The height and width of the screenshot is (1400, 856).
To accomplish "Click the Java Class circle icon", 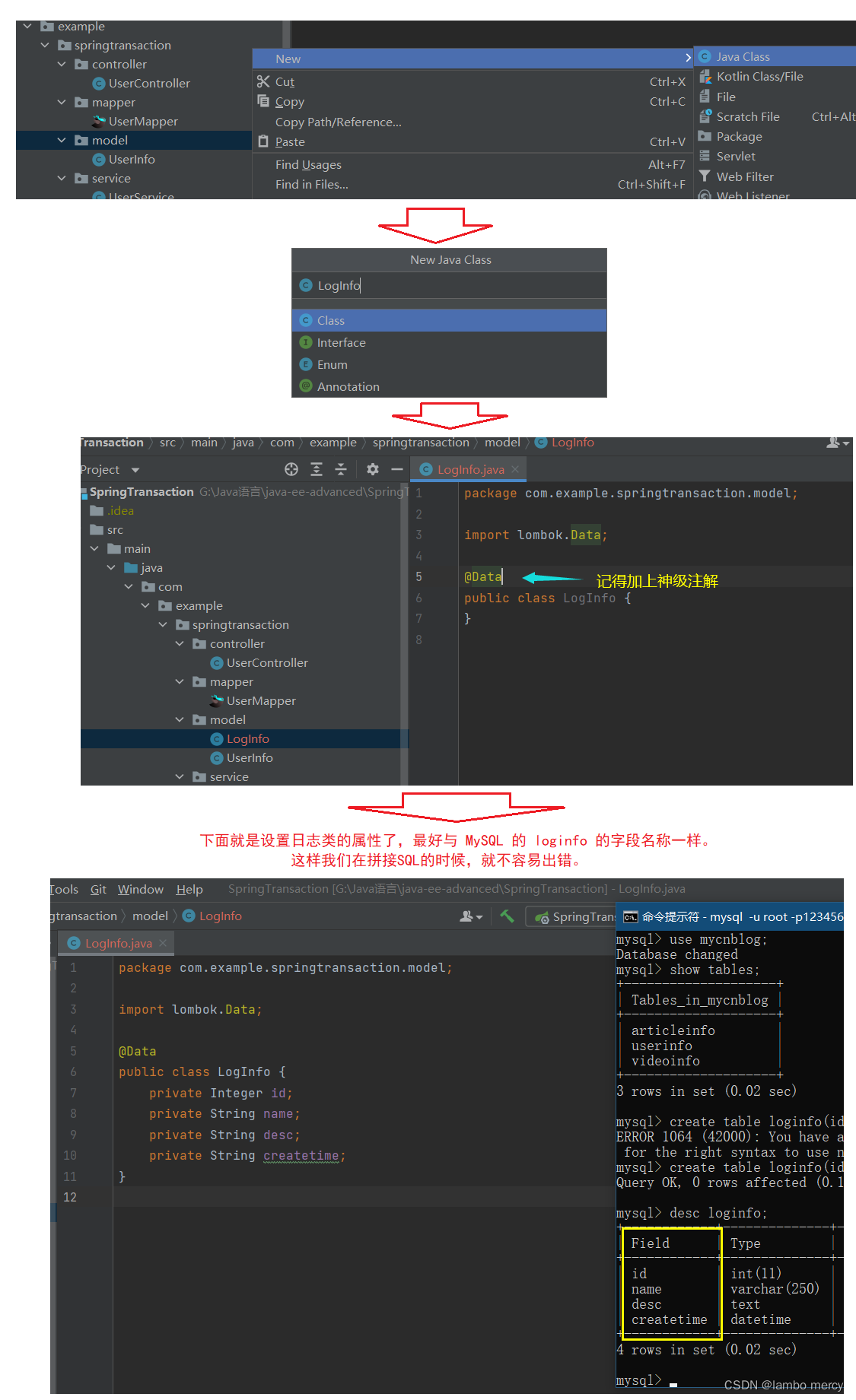I will pyautogui.click(x=705, y=56).
